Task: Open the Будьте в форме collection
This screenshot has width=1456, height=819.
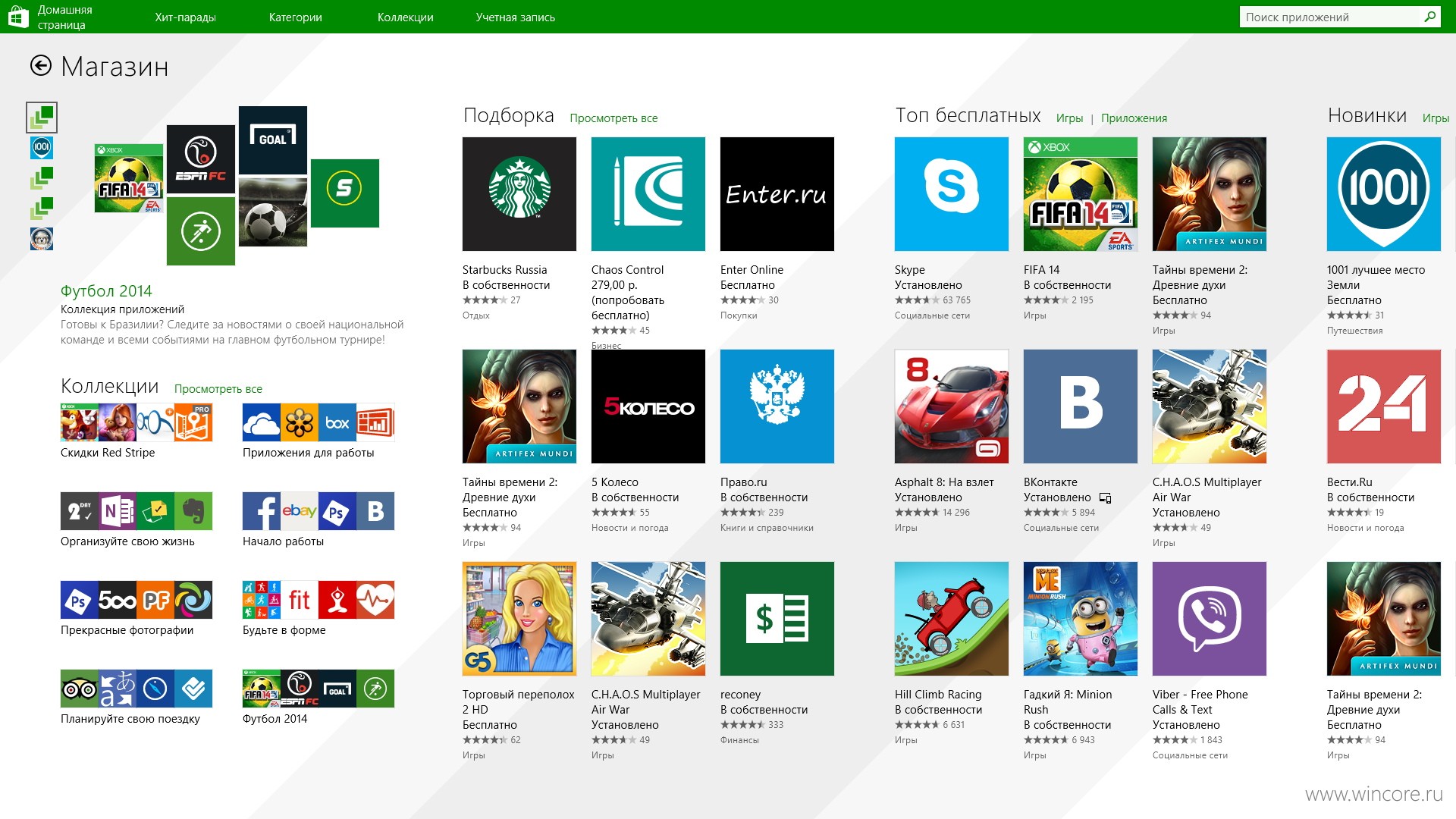Action: (318, 600)
